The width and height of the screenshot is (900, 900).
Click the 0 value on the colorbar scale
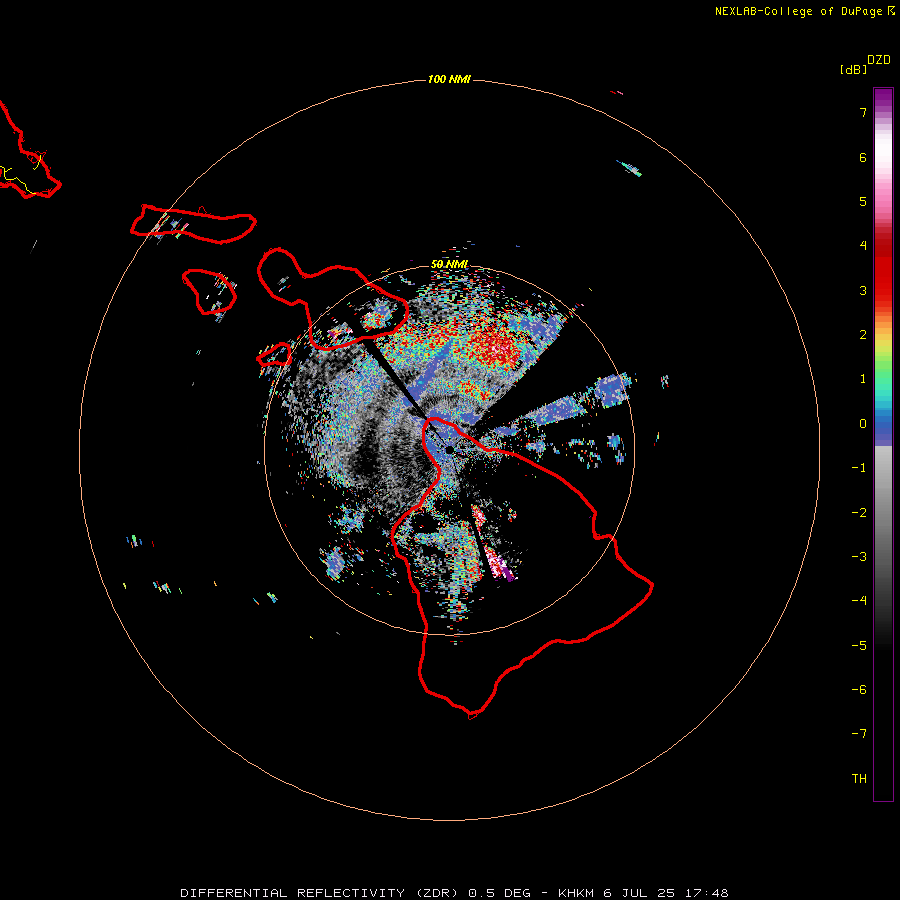click(x=863, y=424)
